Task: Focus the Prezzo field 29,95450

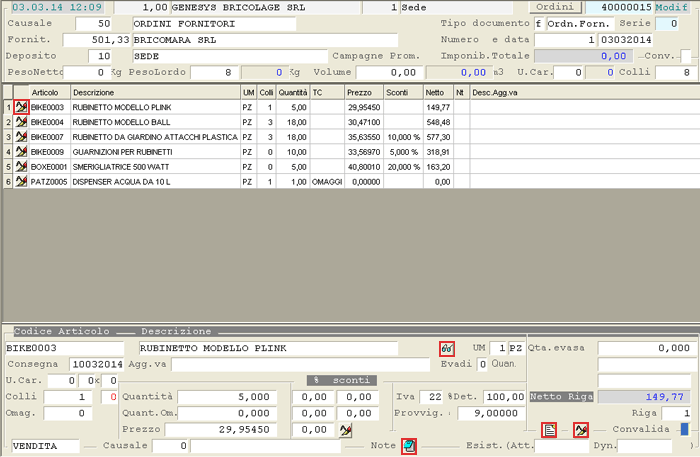Action: [x=221, y=430]
